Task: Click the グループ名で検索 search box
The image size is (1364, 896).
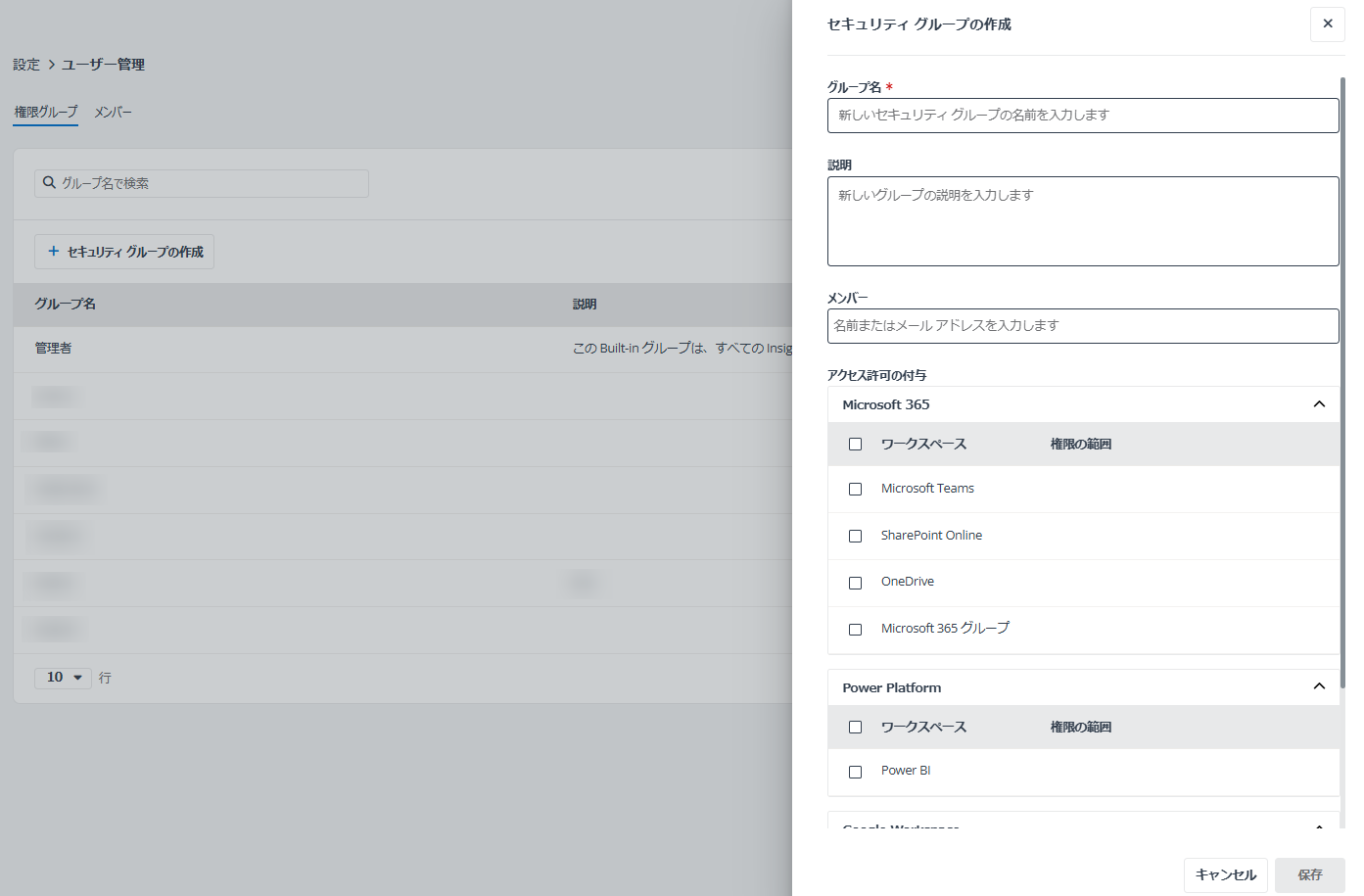Action: click(x=202, y=183)
